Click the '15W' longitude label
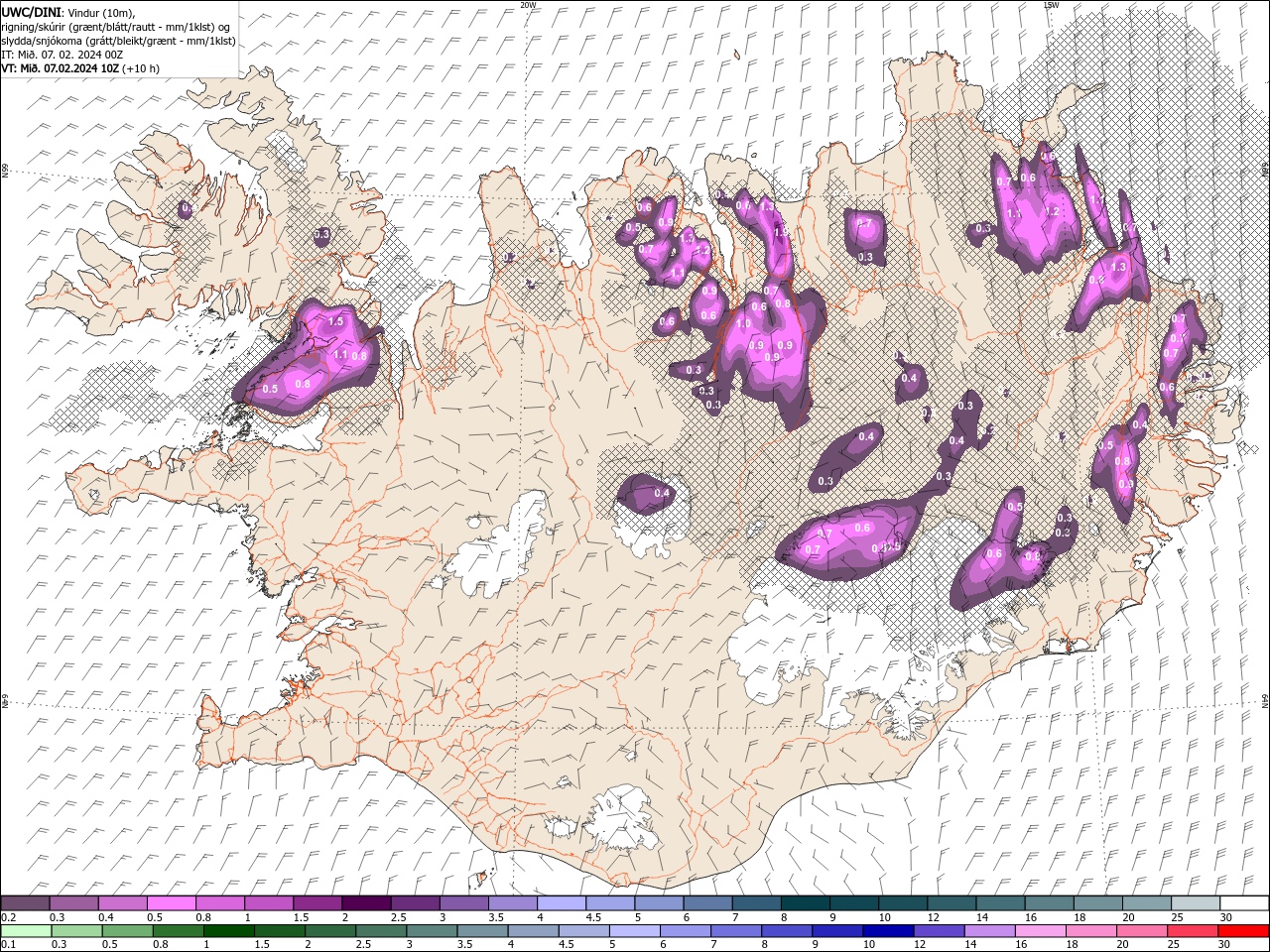This screenshot has height=952, width=1270. coord(1052,5)
